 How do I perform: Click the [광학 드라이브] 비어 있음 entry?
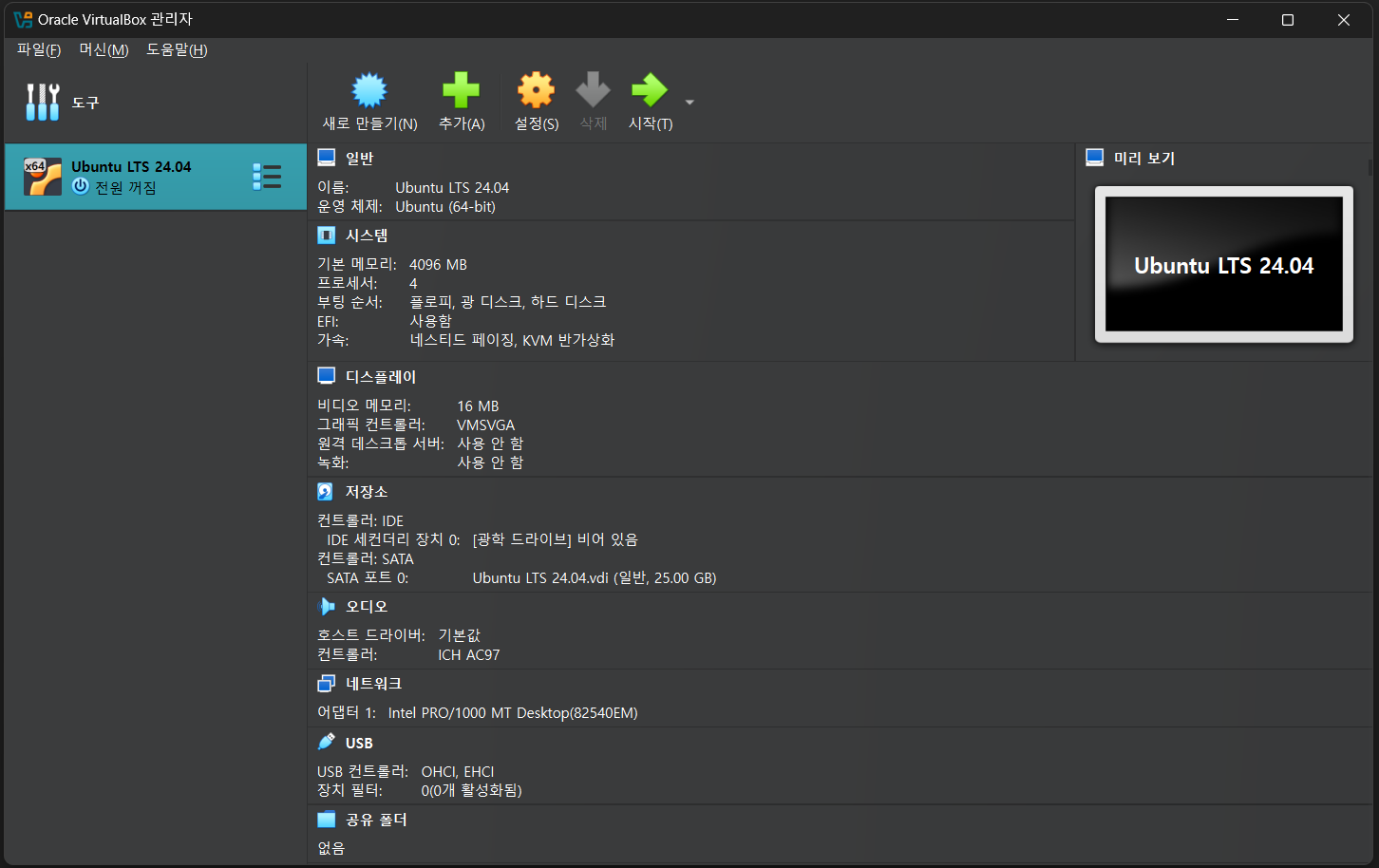556,539
